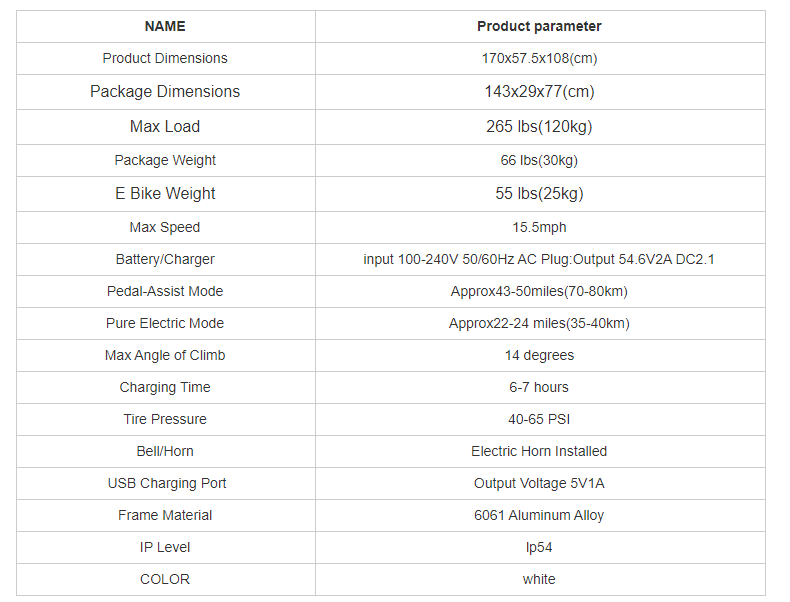Click the 265 lbs(120kg) value
The height and width of the screenshot is (602, 790).
[539, 126]
